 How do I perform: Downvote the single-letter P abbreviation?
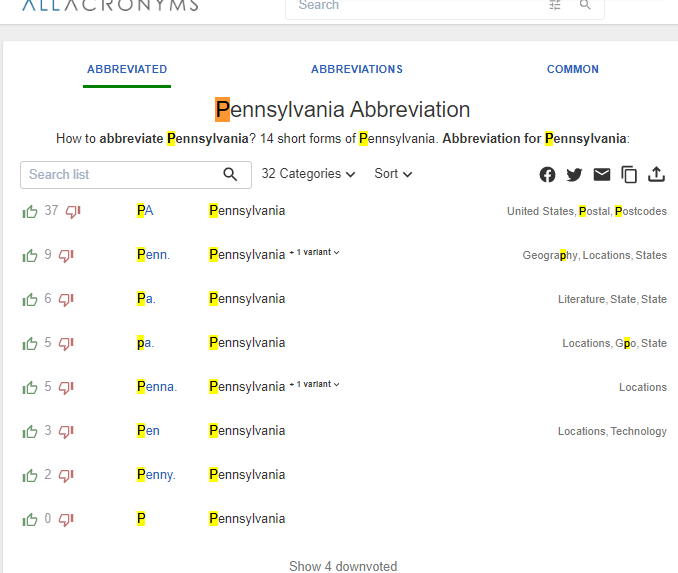[x=66, y=519]
